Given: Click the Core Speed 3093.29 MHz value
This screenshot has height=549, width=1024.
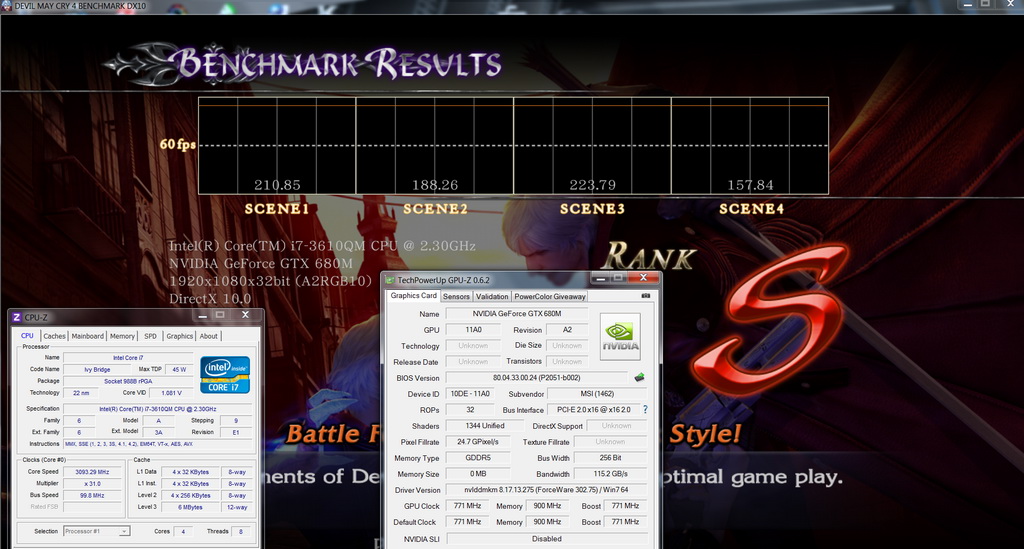Looking at the screenshot, I should pyautogui.click(x=92, y=472).
